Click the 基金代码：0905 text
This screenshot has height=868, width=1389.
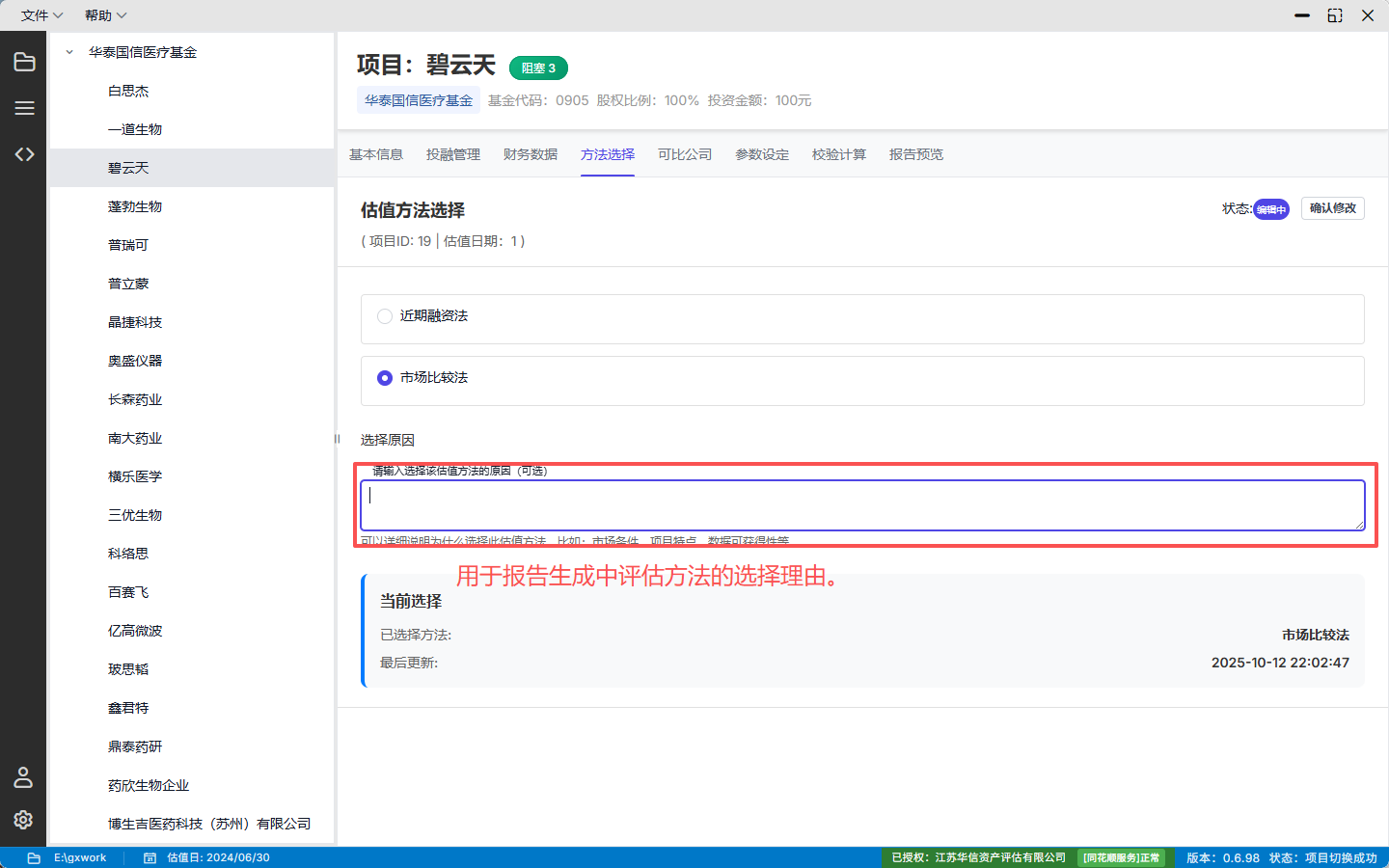pos(538,100)
